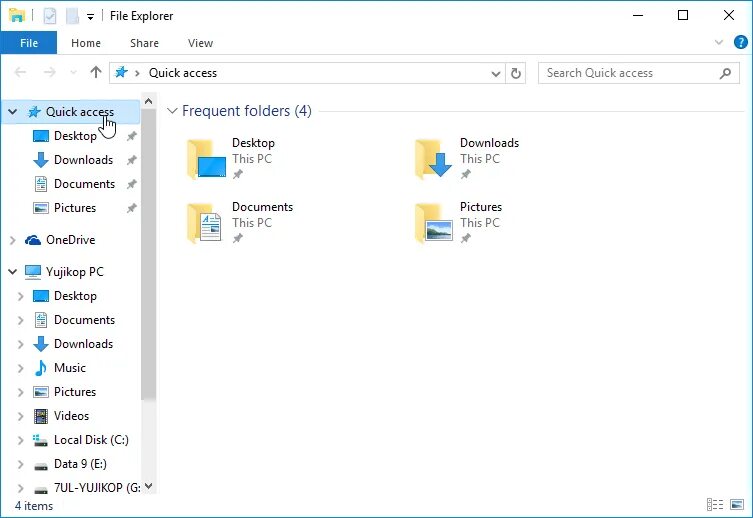
Task: Select pinned Pictures under Quick access
Action: tap(75, 208)
